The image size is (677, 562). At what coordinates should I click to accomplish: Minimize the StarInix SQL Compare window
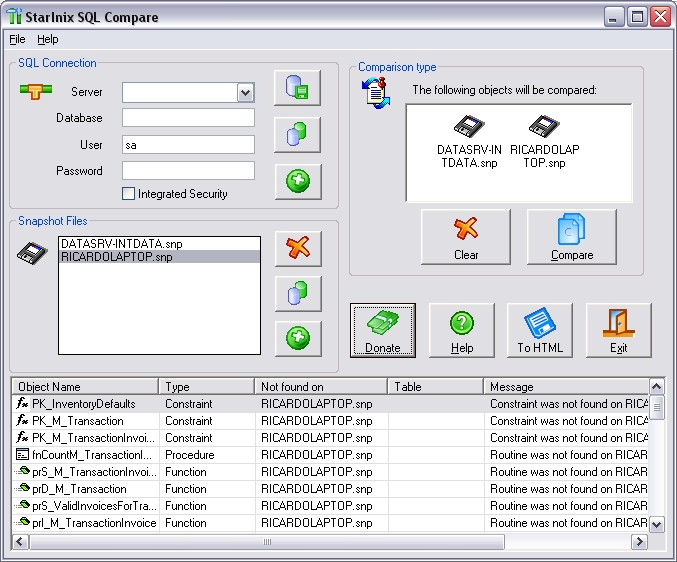tap(613, 18)
